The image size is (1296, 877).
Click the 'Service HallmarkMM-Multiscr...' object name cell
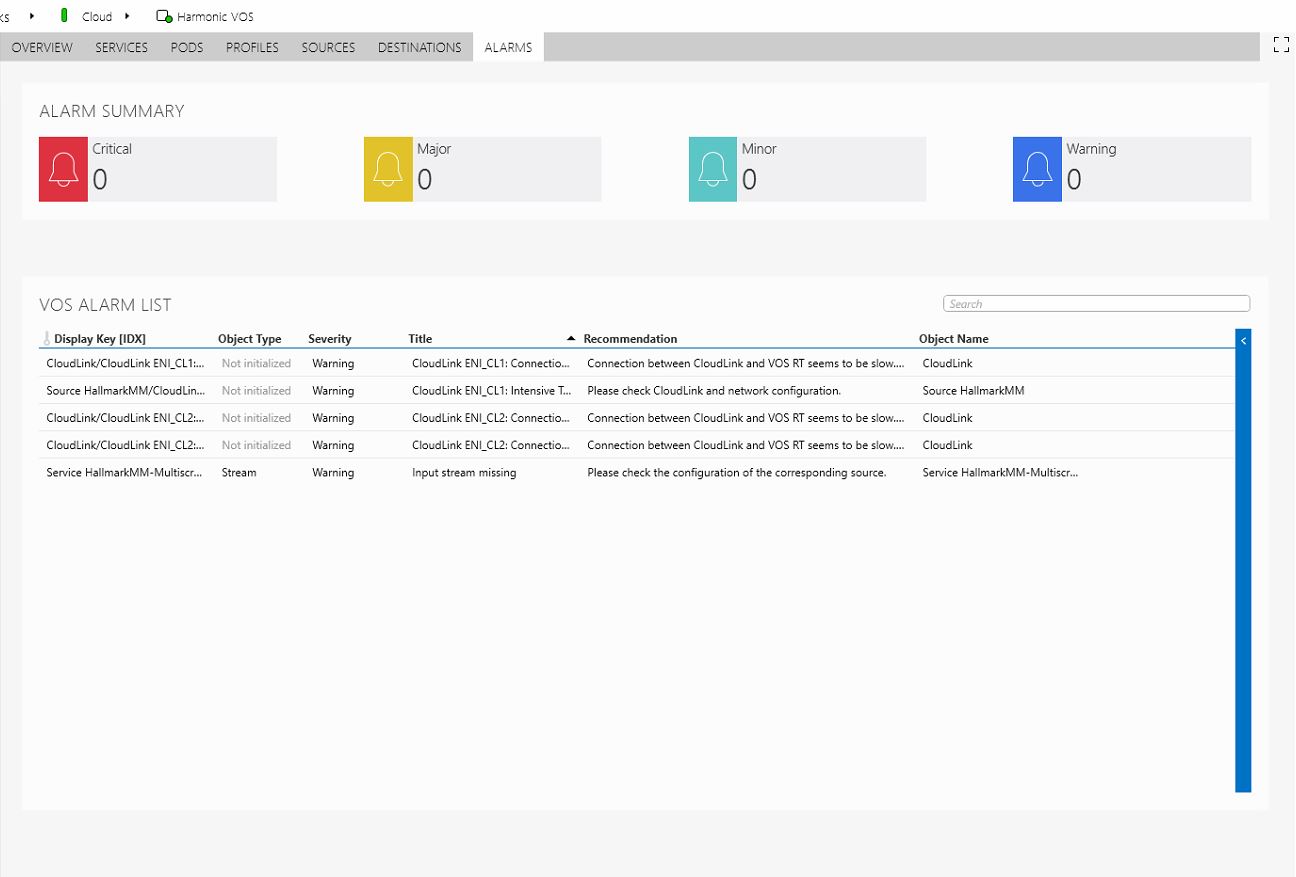click(x=1000, y=473)
